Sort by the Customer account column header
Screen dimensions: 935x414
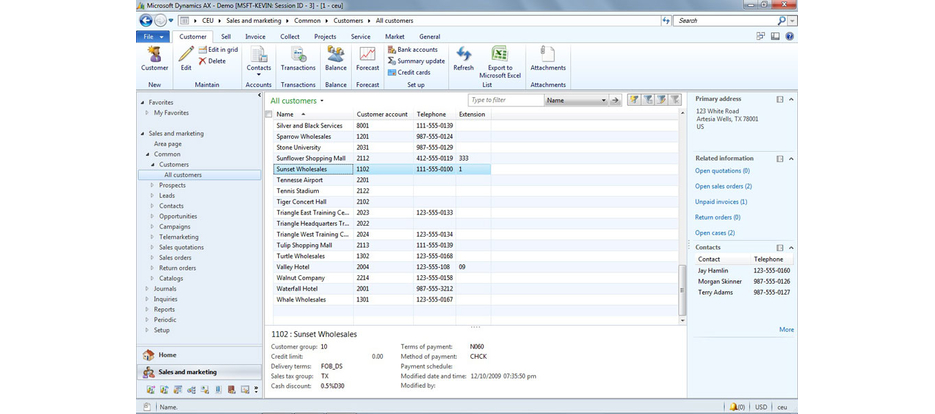pos(383,114)
